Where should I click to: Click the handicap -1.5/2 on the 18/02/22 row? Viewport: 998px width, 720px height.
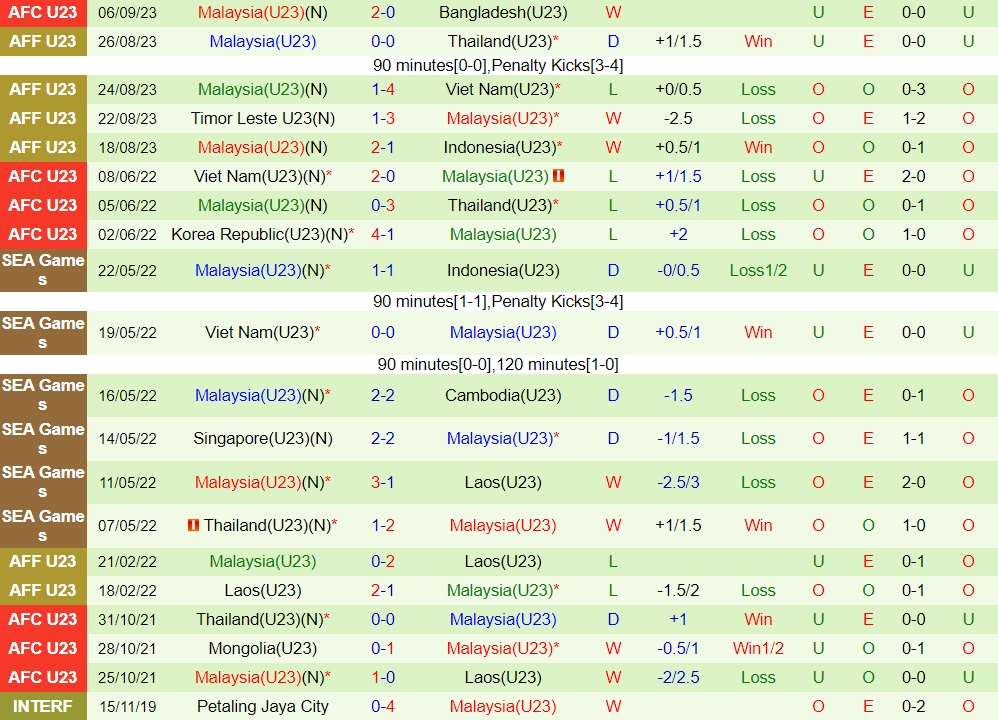tap(678, 590)
